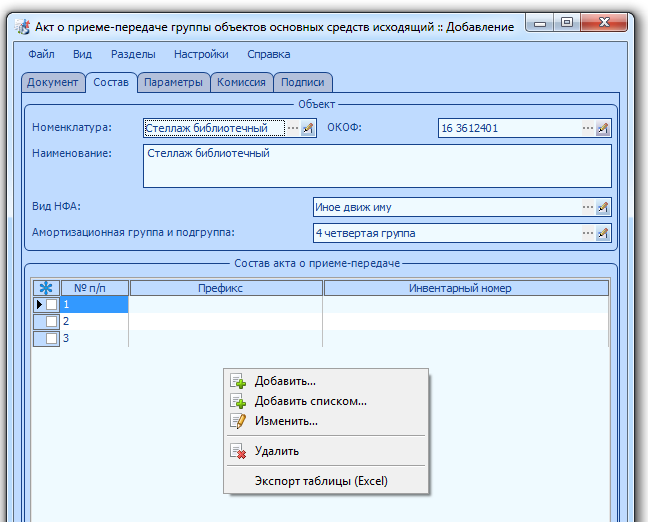Close the Акт о приеме-передаче window
Image resolution: width=648 pixels, height=522 pixels.
pyautogui.click(x=604, y=23)
